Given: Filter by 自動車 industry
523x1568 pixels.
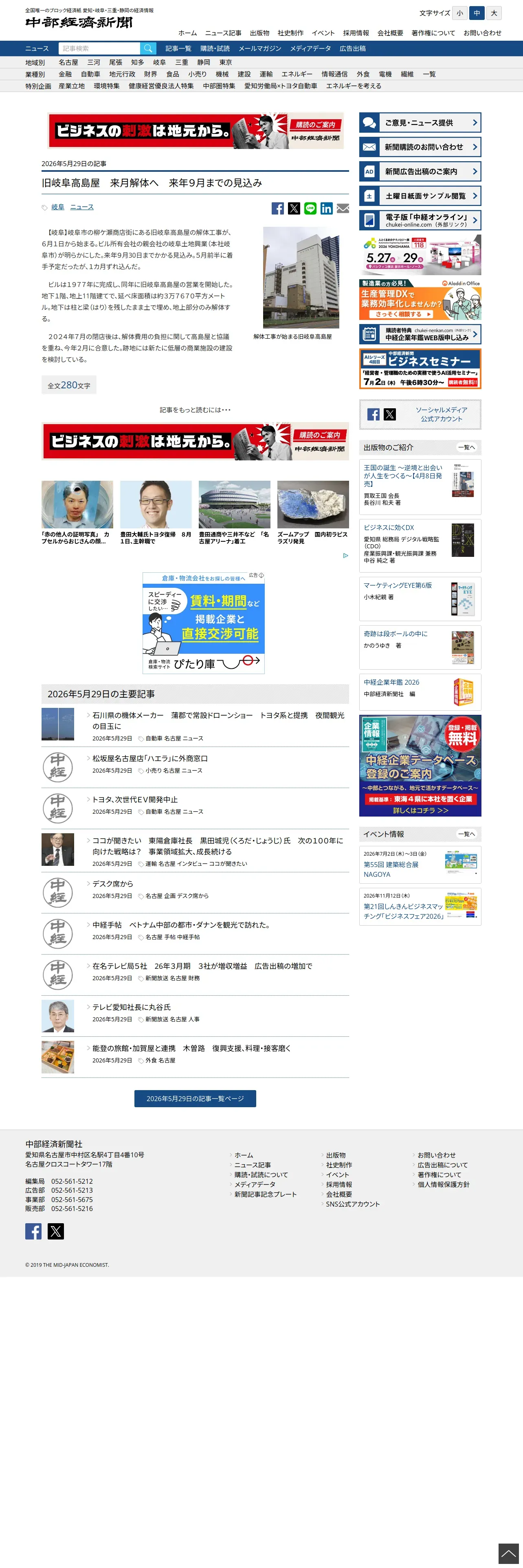Looking at the screenshot, I should pyautogui.click(x=91, y=74).
